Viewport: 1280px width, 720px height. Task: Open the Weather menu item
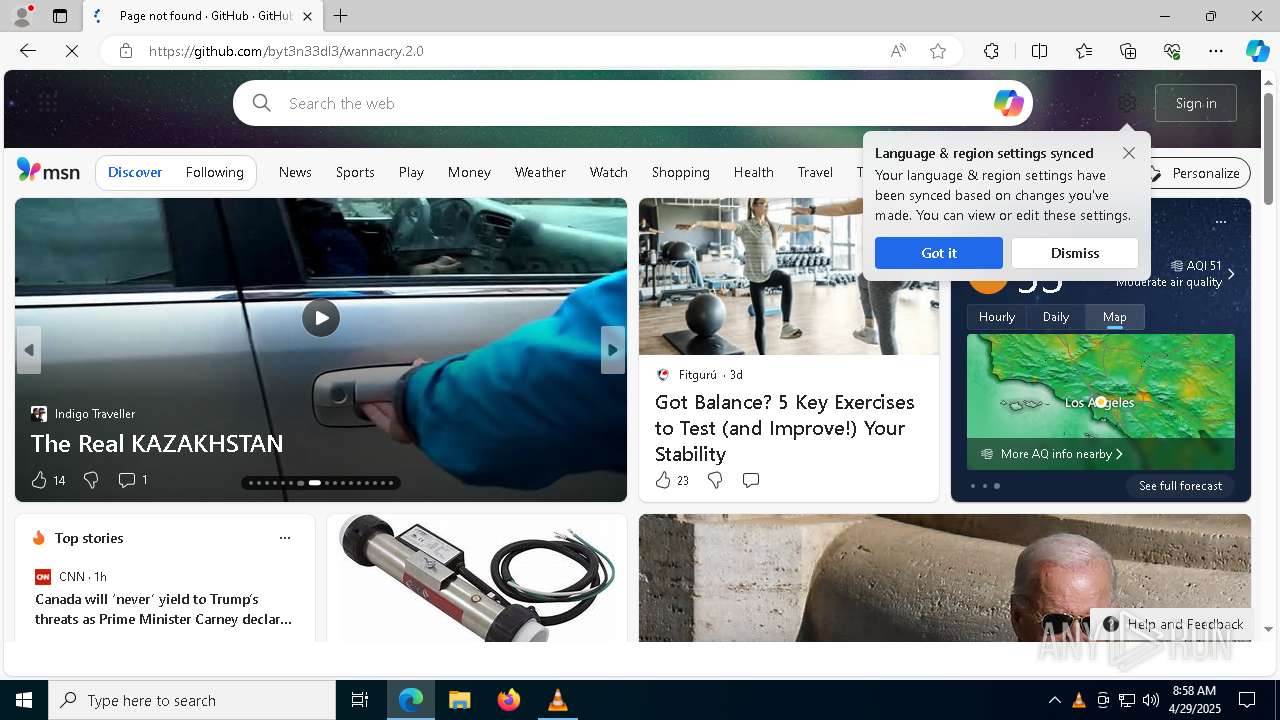(540, 172)
